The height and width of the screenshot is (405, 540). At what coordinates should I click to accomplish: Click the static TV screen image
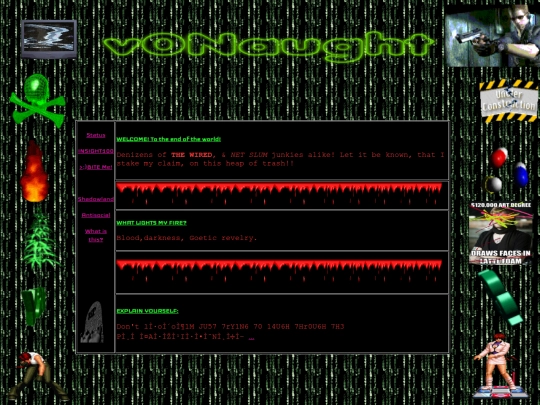click(49, 39)
